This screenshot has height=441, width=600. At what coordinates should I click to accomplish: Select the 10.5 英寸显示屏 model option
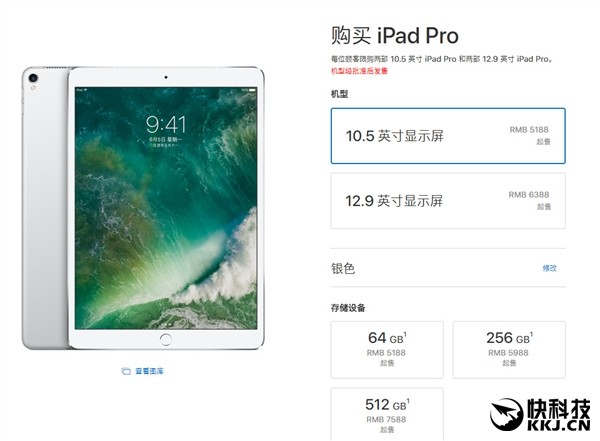pos(448,136)
